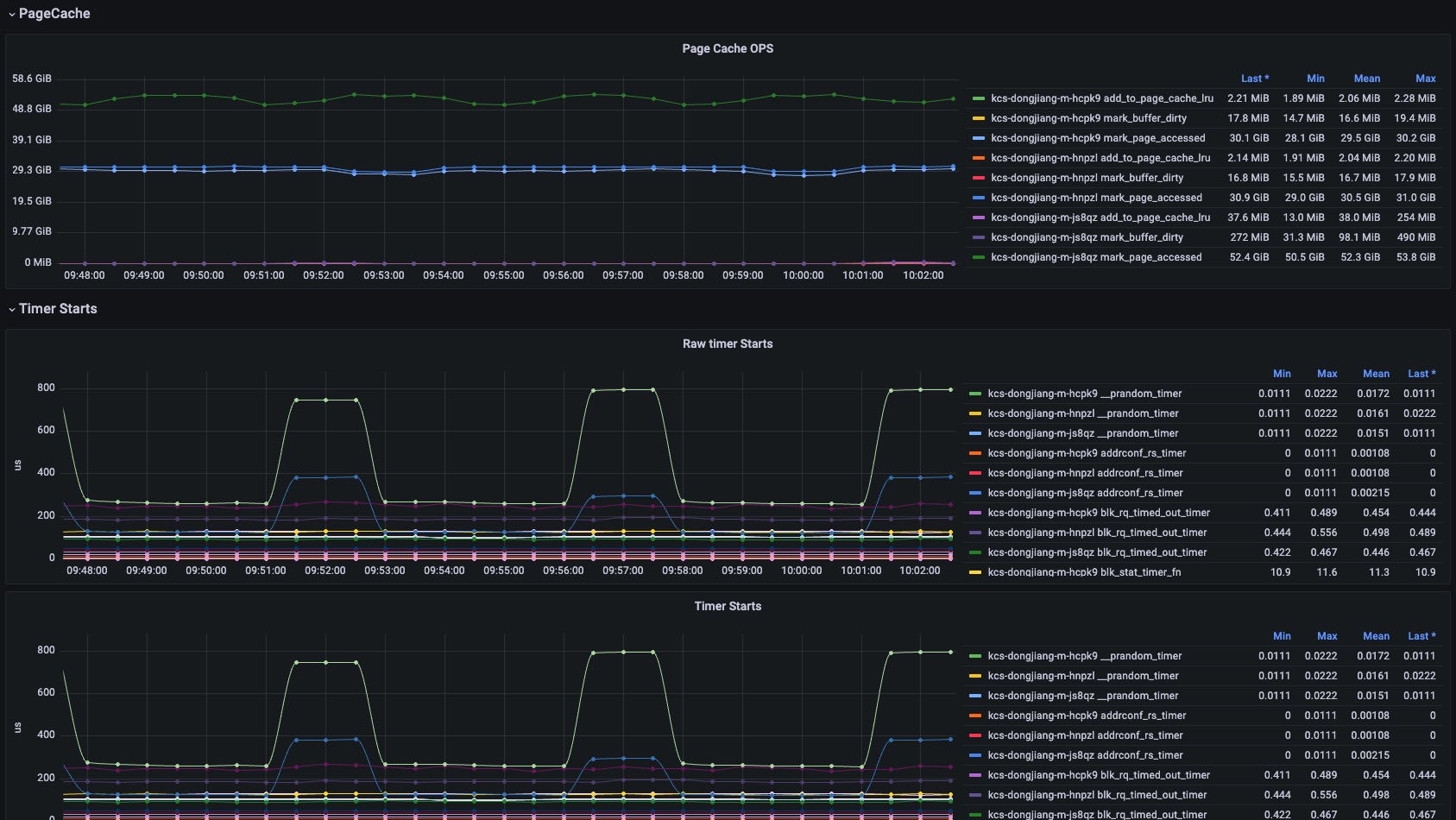Toggle js8qz mark_buffer_dirty series in Page Cache legend
Screen dimensions: 1456x820
(x=1087, y=237)
